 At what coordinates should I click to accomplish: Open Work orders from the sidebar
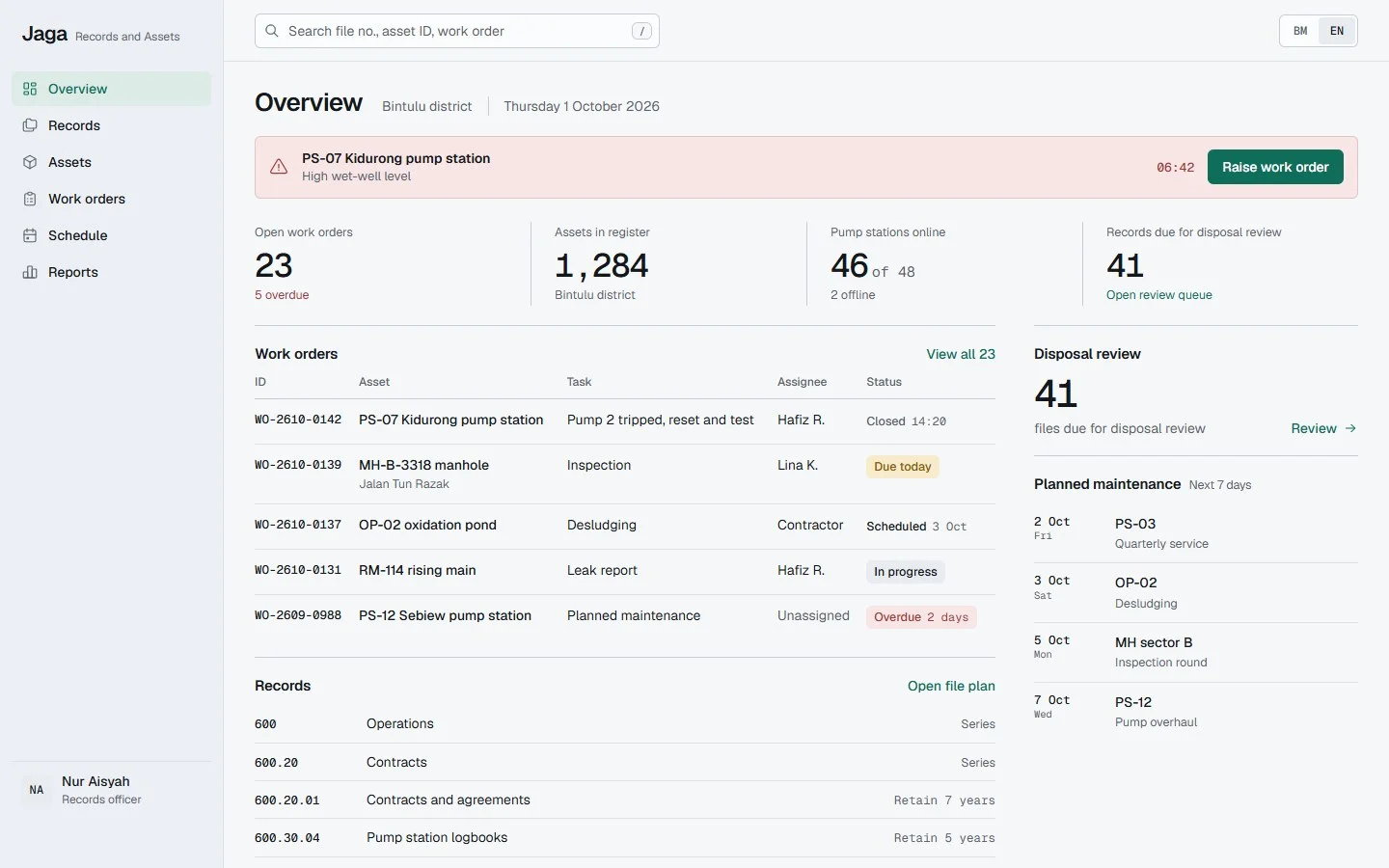pos(111,199)
